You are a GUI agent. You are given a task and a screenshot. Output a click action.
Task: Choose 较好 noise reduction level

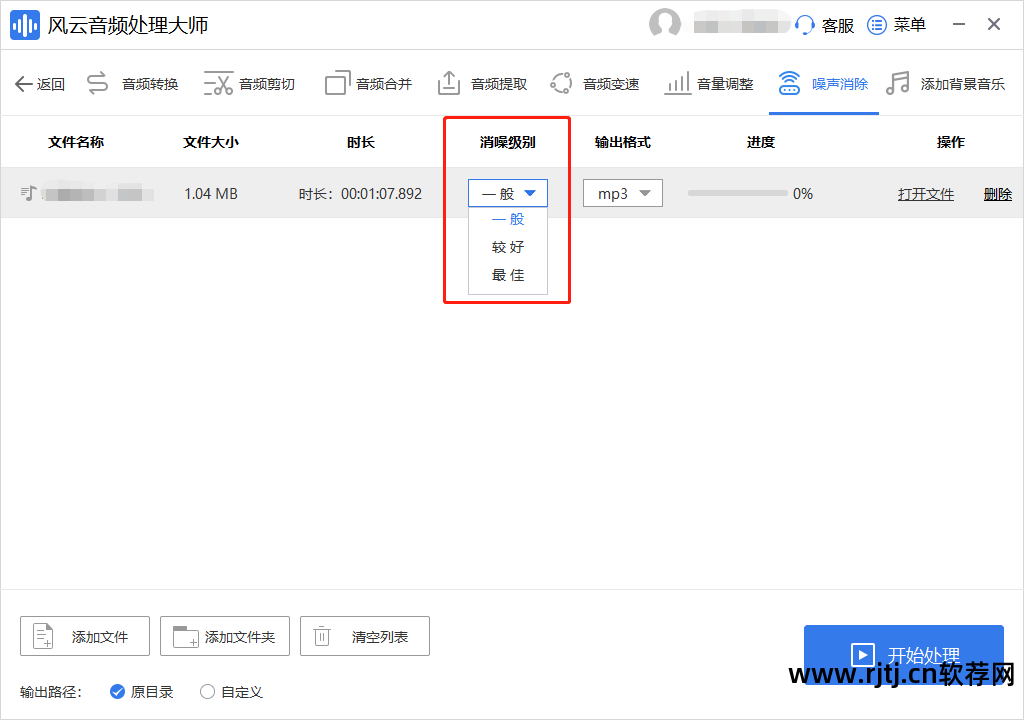tap(507, 247)
